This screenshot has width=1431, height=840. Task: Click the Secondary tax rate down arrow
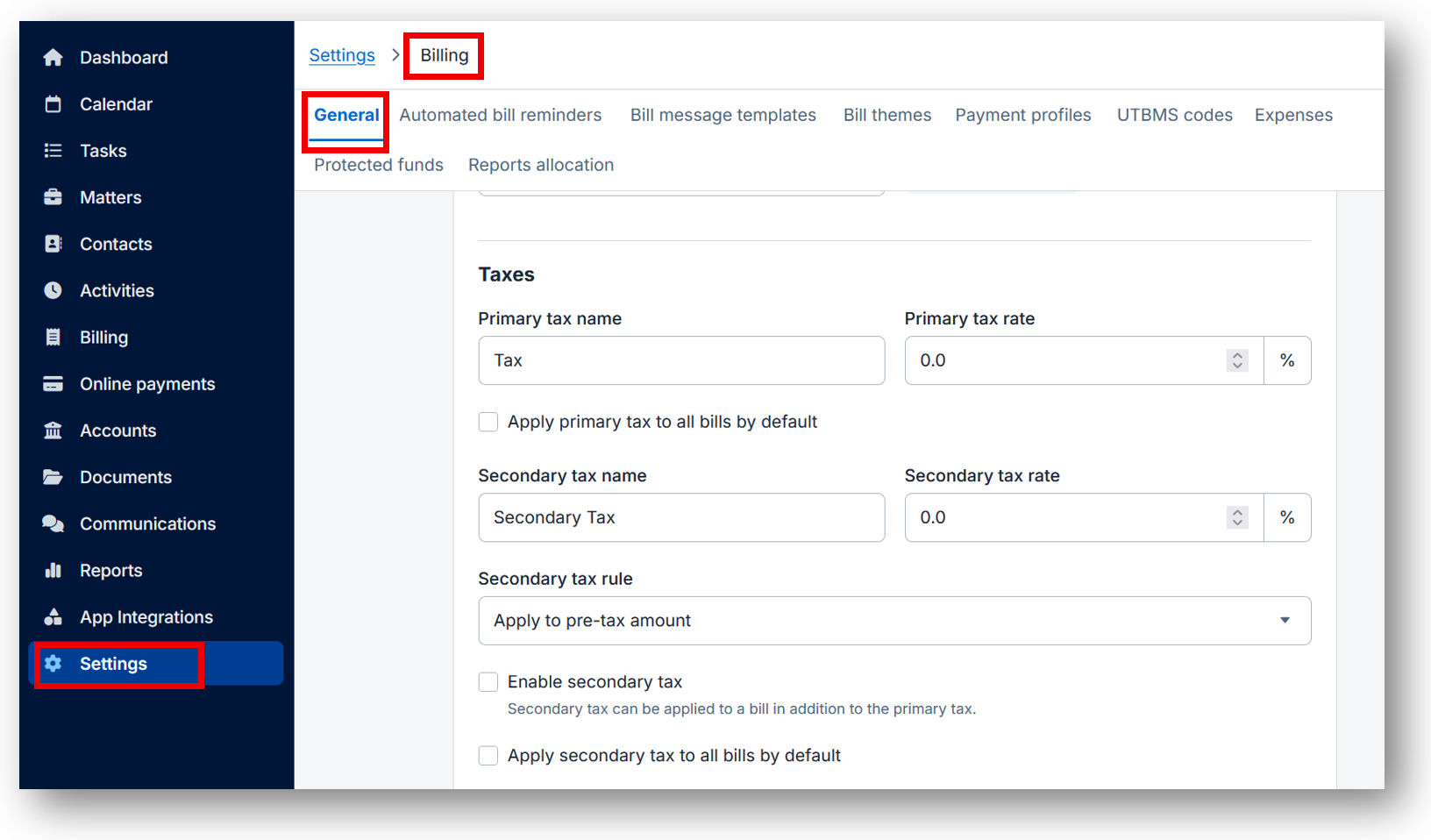tap(1237, 523)
